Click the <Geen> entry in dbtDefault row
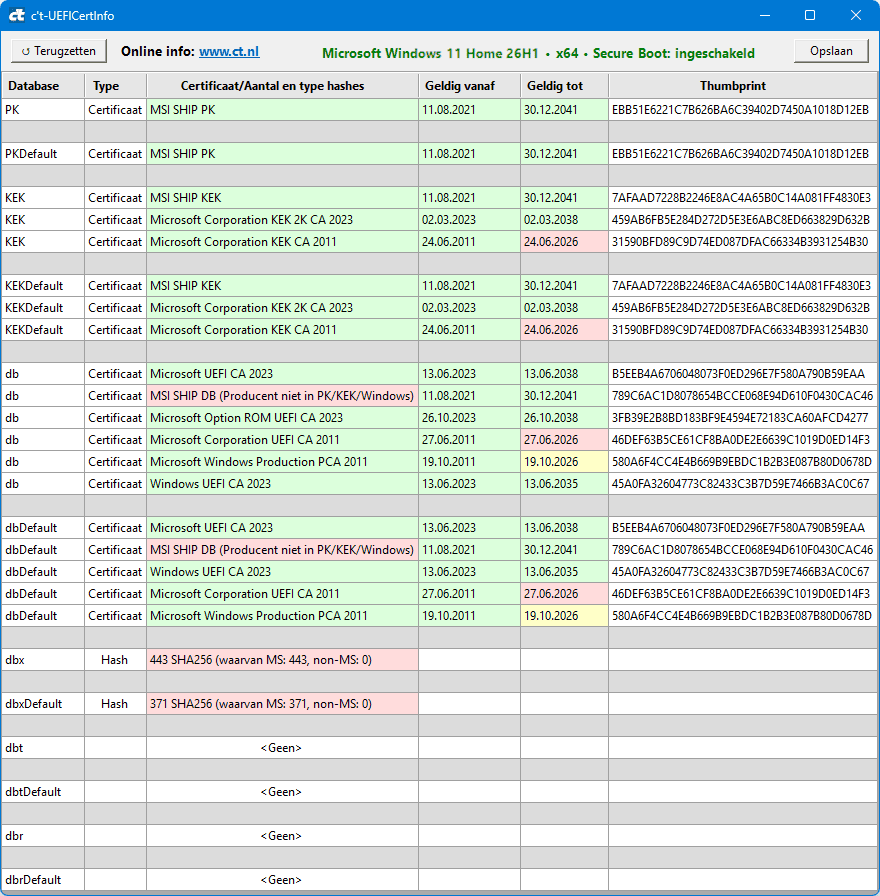Screen dimensions: 880x896 (282, 792)
